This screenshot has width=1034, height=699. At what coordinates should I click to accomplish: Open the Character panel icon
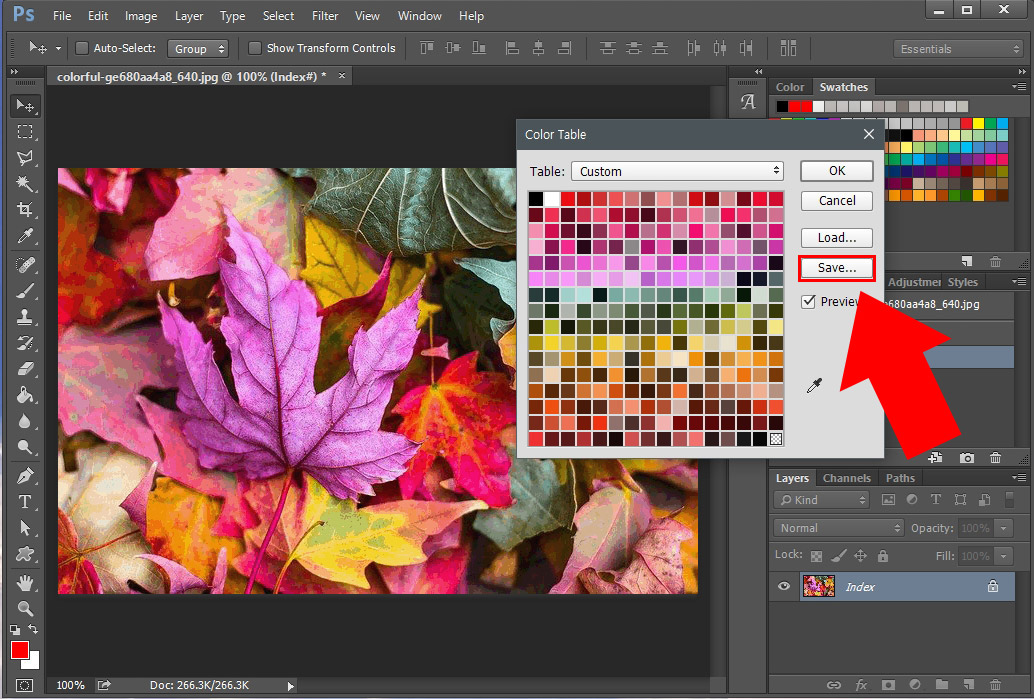(x=748, y=102)
